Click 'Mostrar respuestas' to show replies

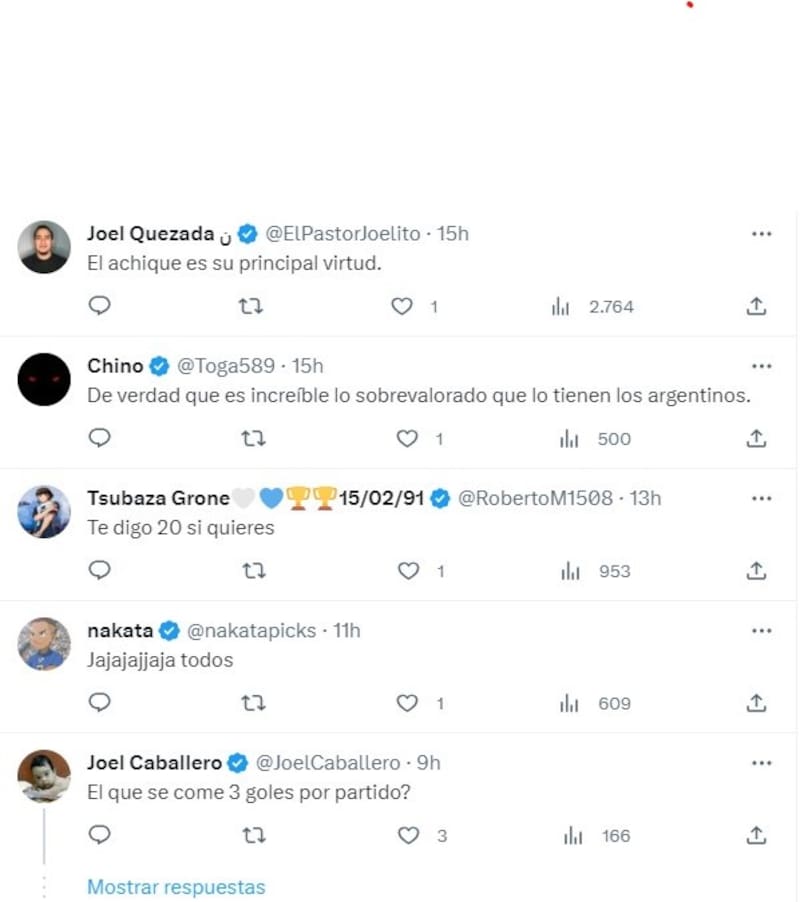(x=176, y=887)
